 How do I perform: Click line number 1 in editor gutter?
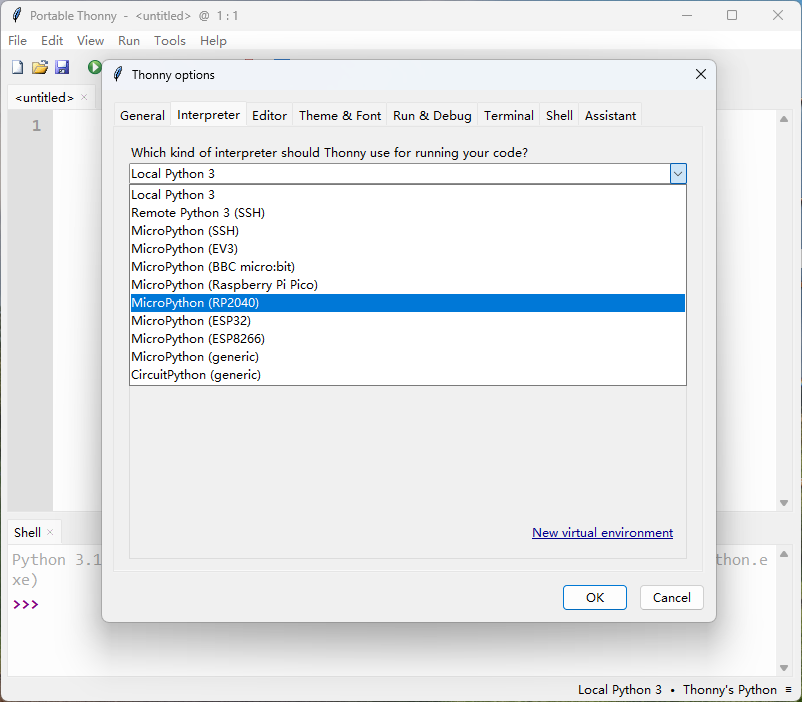(36, 125)
